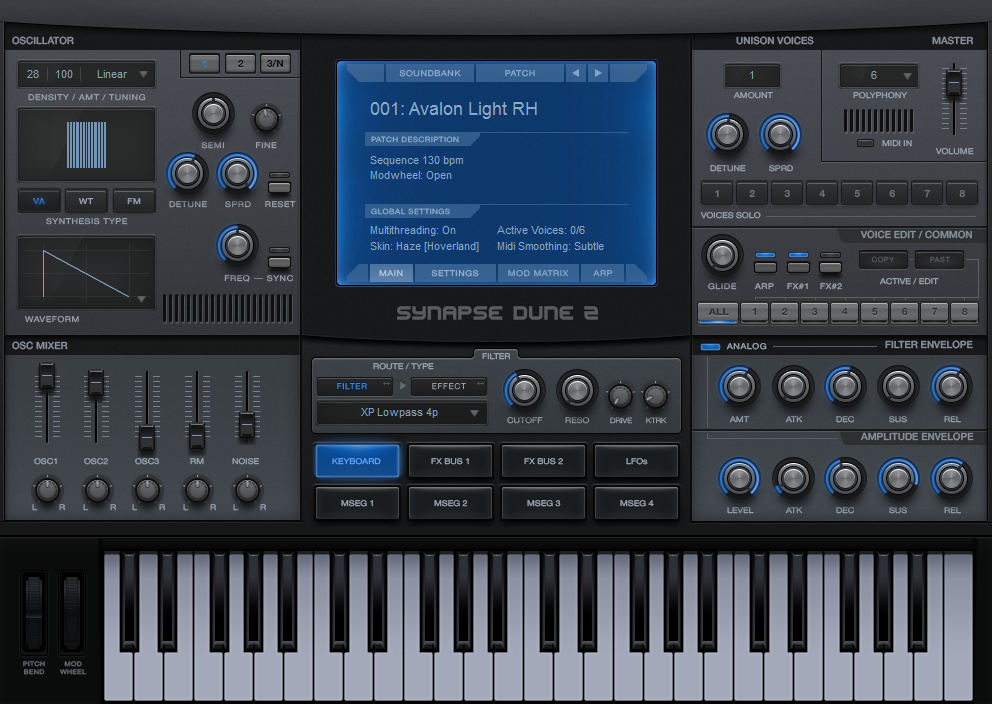
Task: Click the PITCH BEND wheel
Action: tap(34, 614)
